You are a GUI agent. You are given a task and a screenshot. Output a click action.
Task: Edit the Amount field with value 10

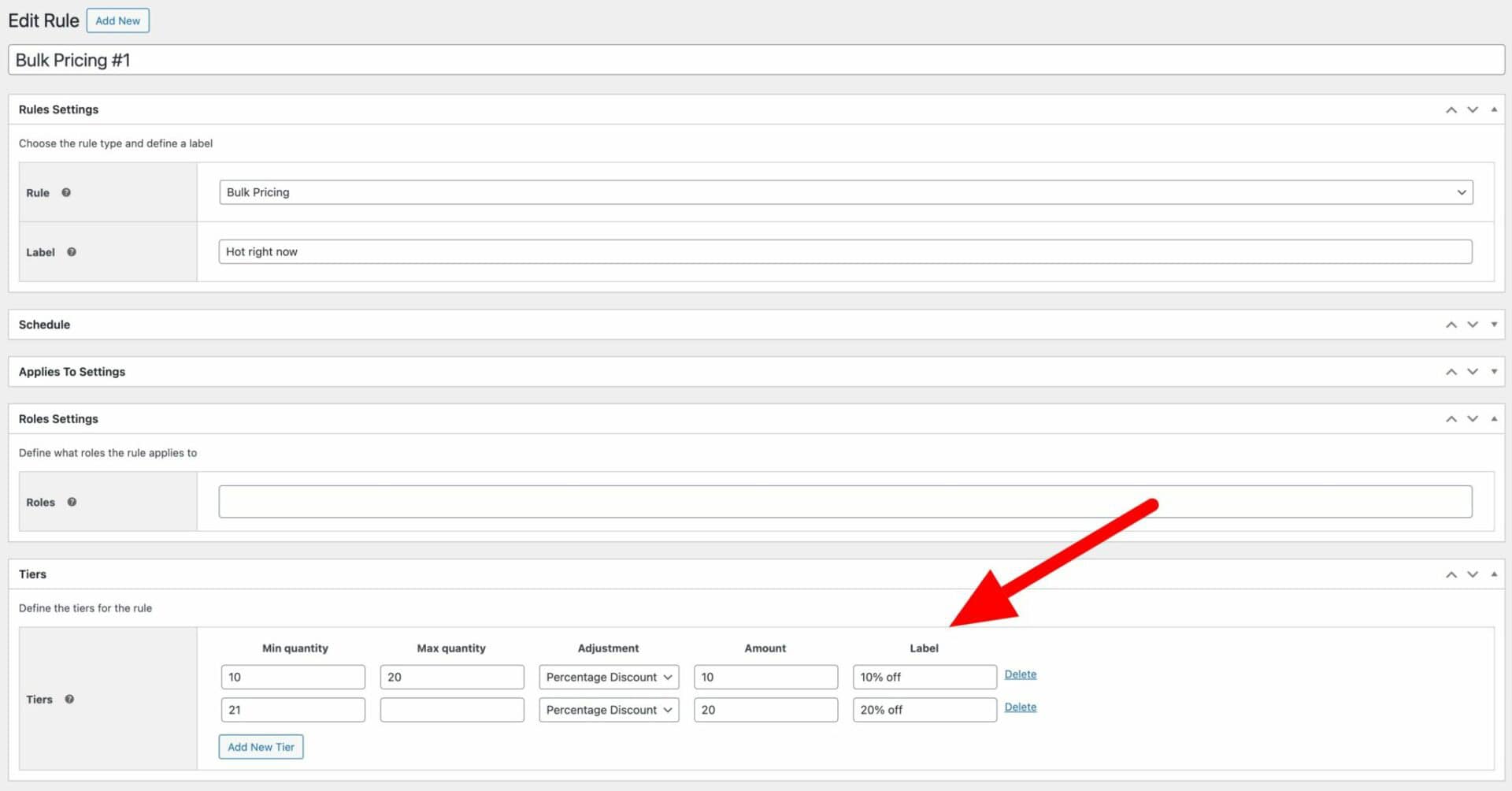point(765,677)
